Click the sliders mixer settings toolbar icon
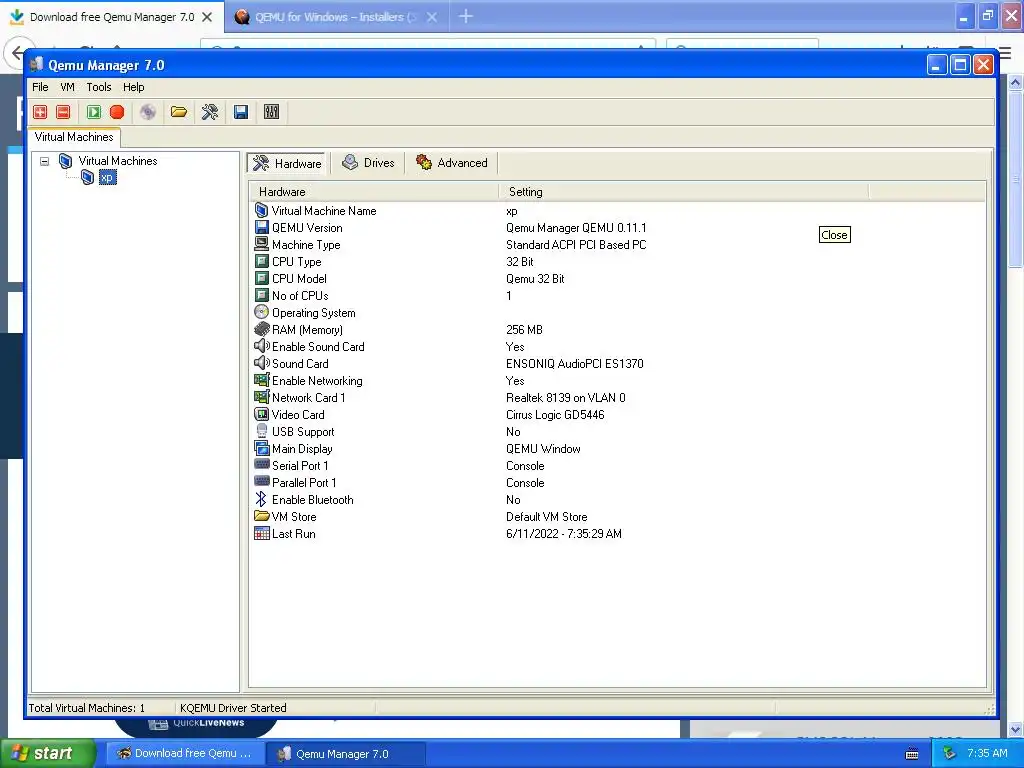This screenshot has width=1024, height=768. pyautogui.click(x=272, y=112)
